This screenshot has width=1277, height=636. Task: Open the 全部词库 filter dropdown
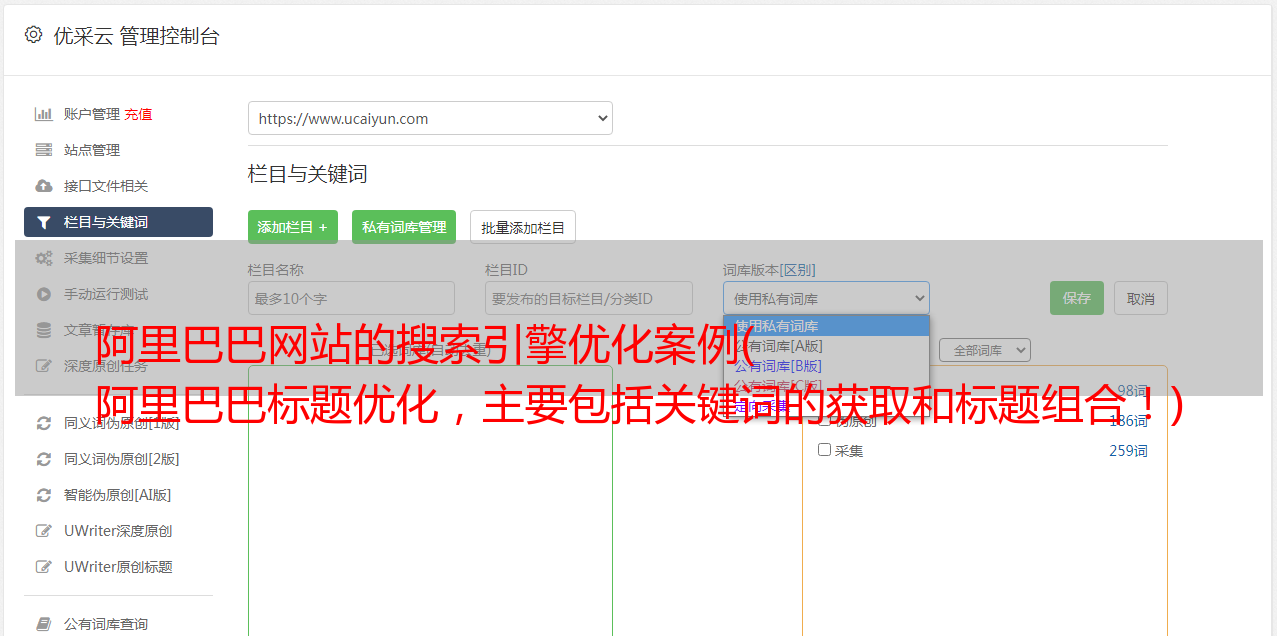tap(985, 350)
